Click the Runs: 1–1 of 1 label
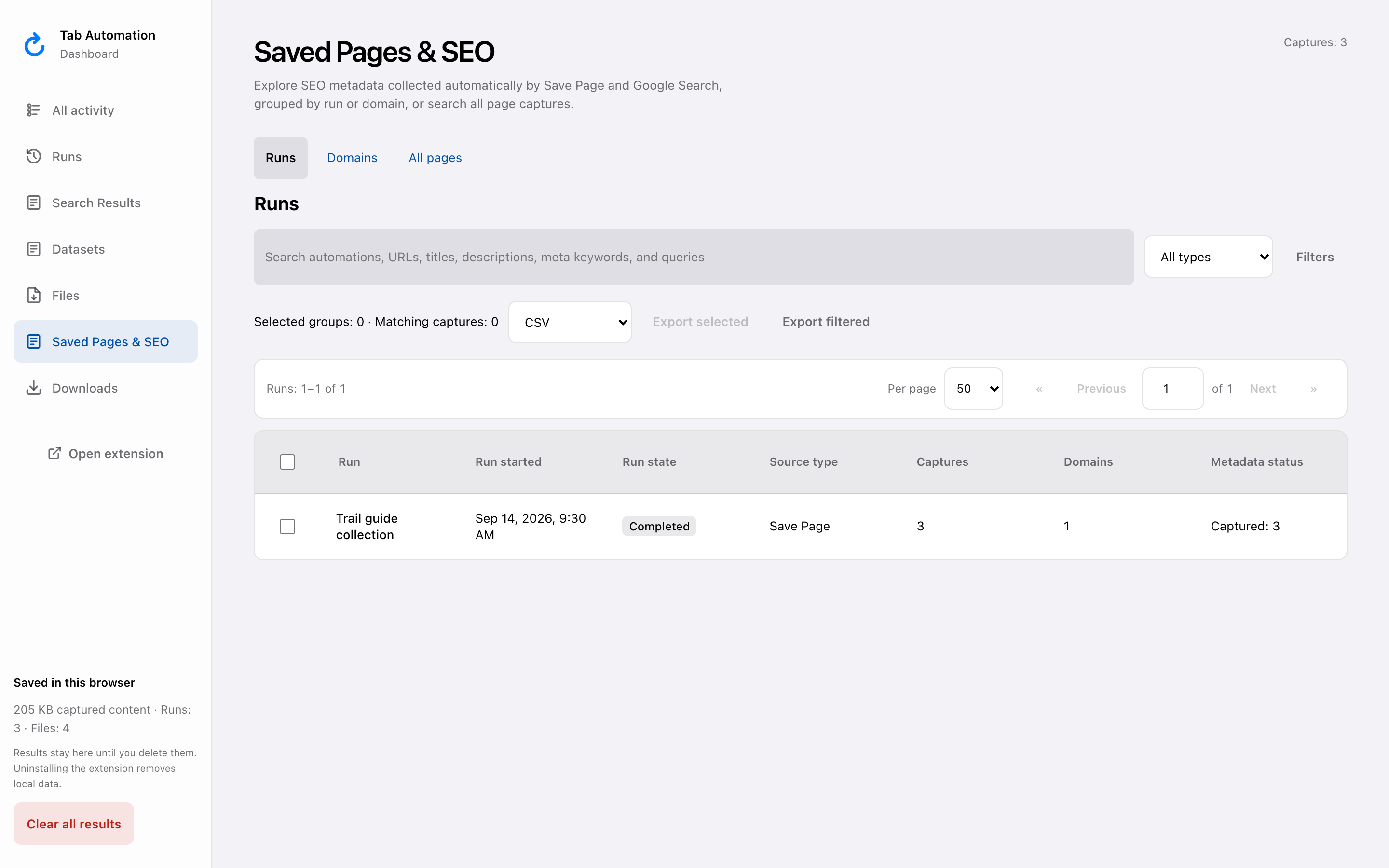Screen dimensions: 1389x868 (306, 389)
